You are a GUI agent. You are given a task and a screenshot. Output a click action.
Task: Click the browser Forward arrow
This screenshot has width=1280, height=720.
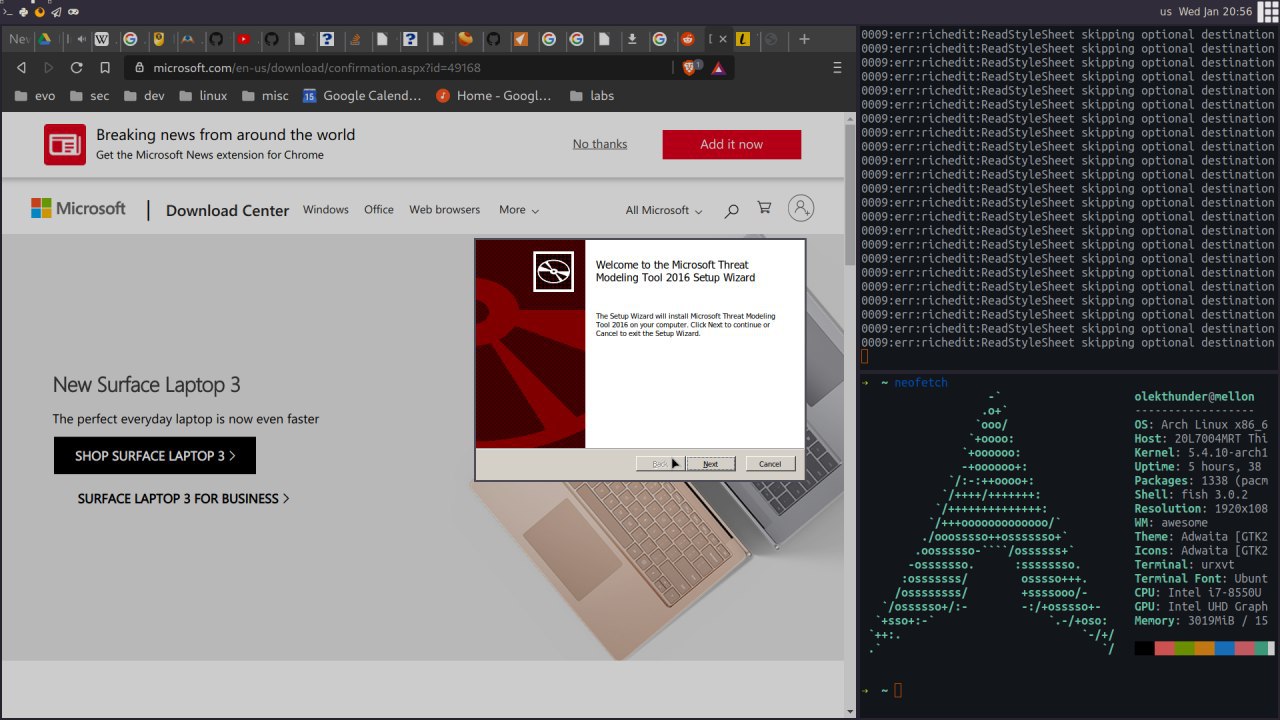point(49,67)
